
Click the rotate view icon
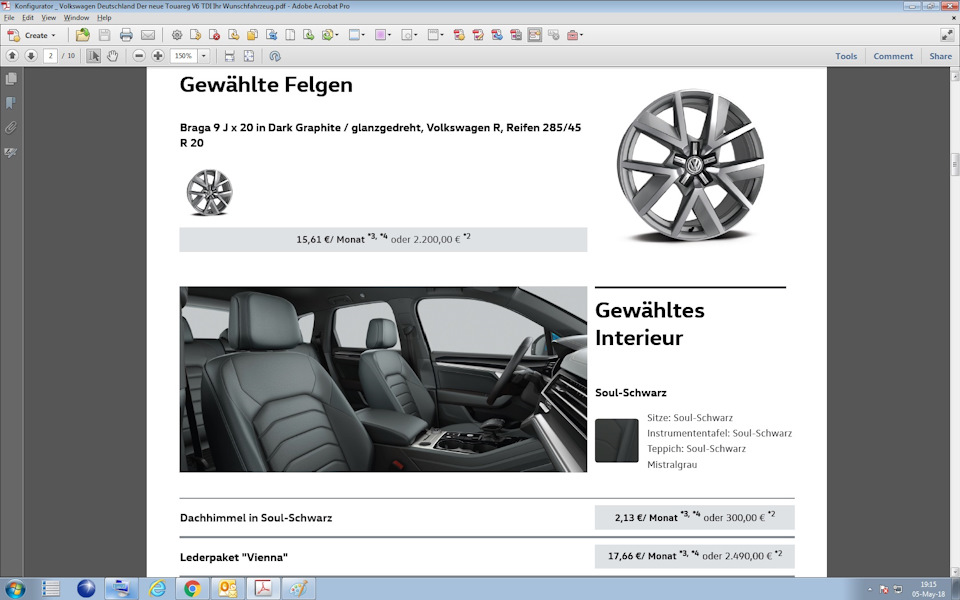click(x=275, y=56)
